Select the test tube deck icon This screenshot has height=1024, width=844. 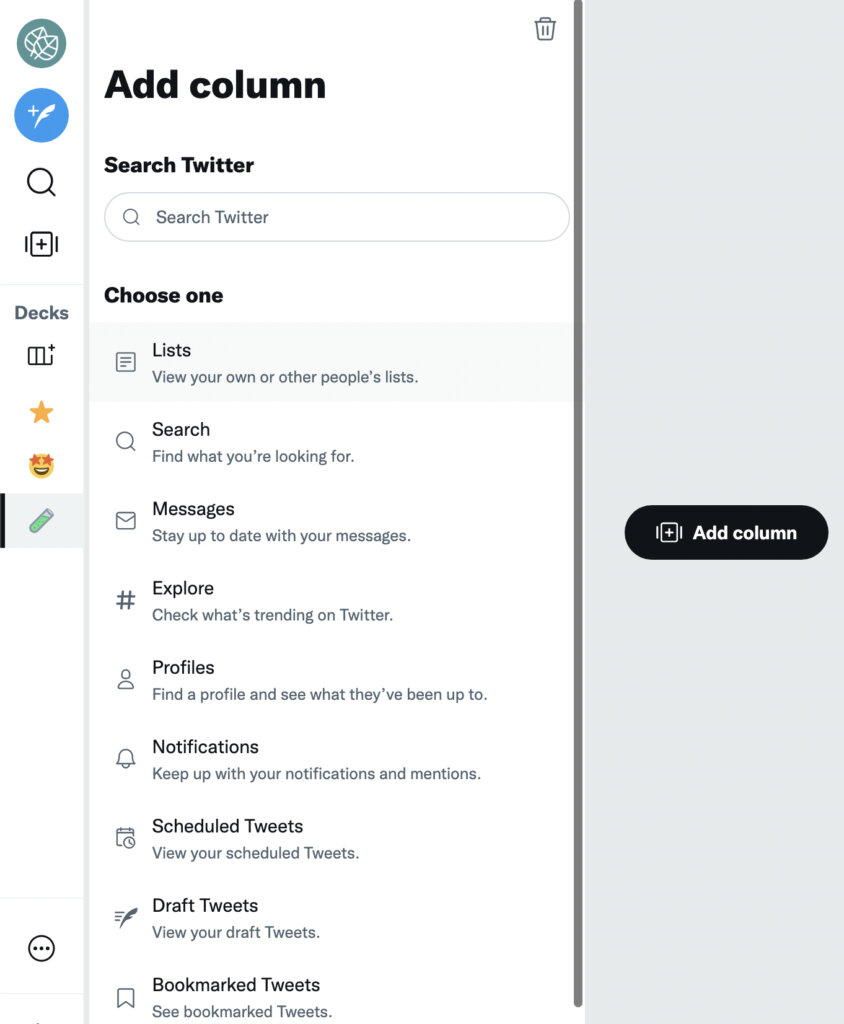41,520
